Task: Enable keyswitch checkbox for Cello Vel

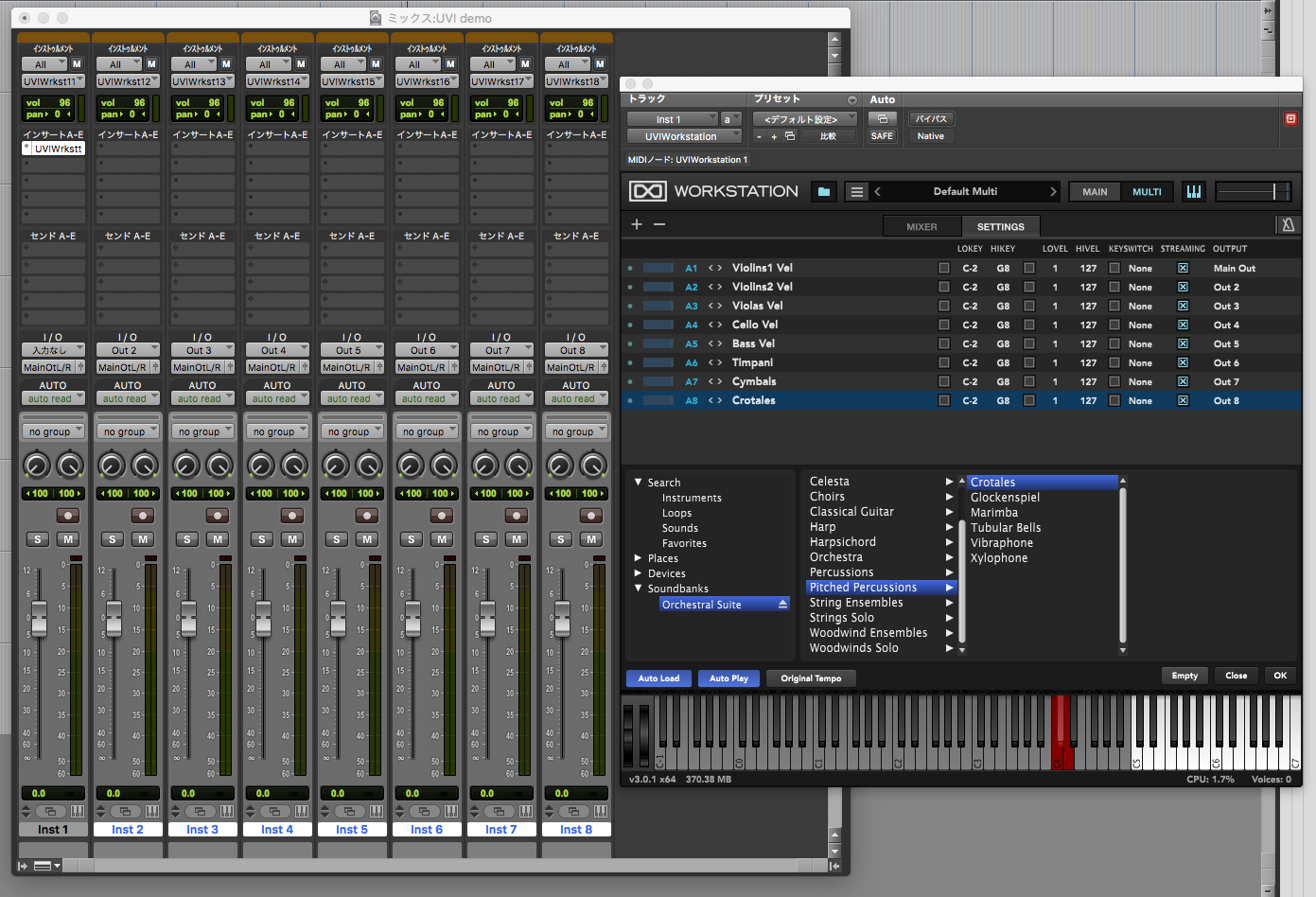Action: pyautogui.click(x=1114, y=325)
